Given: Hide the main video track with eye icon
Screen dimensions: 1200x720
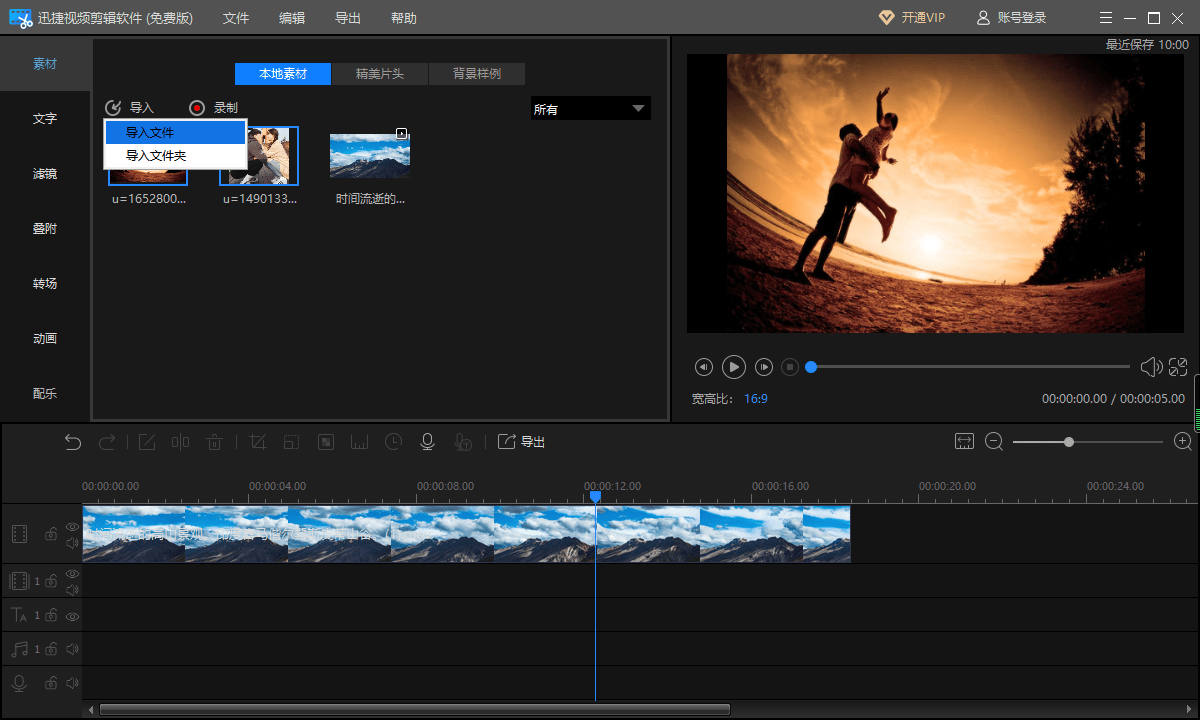Looking at the screenshot, I should click(x=72, y=526).
